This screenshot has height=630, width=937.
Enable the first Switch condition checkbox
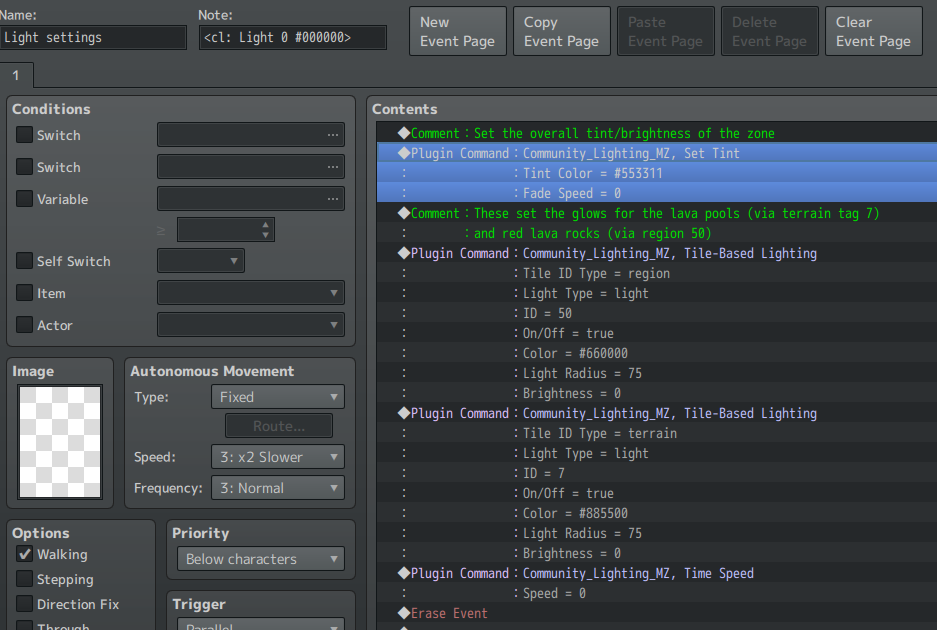click(25, 134)
